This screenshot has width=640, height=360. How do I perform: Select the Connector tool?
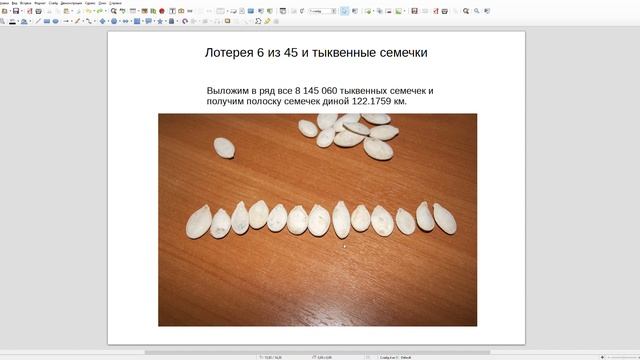click(x=89, y=21)
